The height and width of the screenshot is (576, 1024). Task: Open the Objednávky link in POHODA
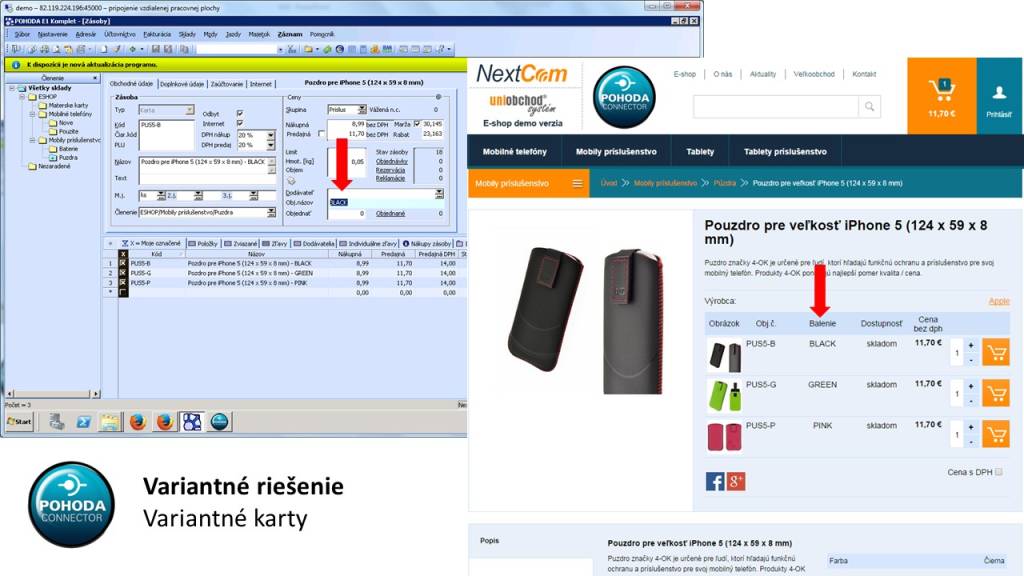392,161
